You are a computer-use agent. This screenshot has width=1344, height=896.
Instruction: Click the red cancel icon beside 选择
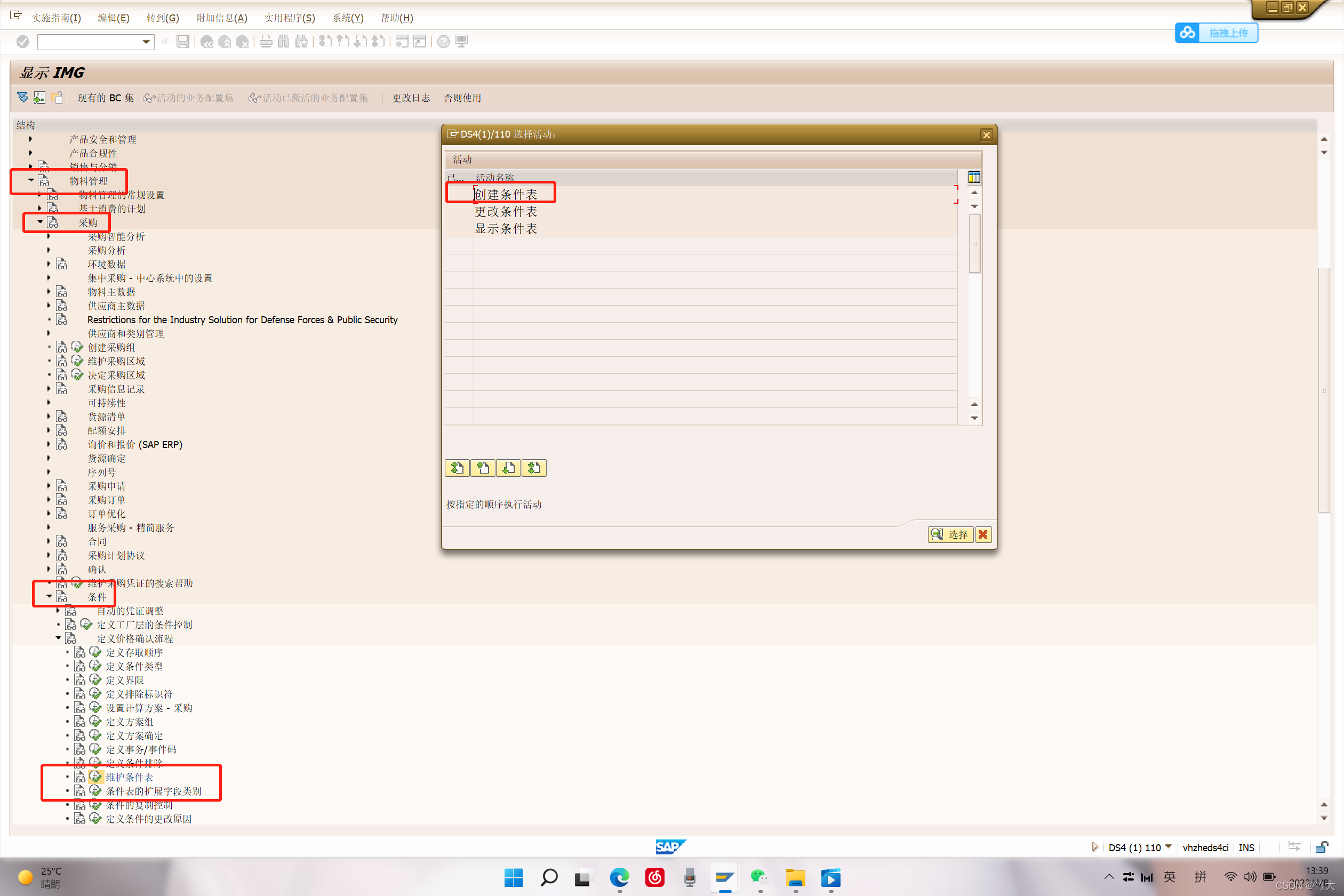point(983,534)
